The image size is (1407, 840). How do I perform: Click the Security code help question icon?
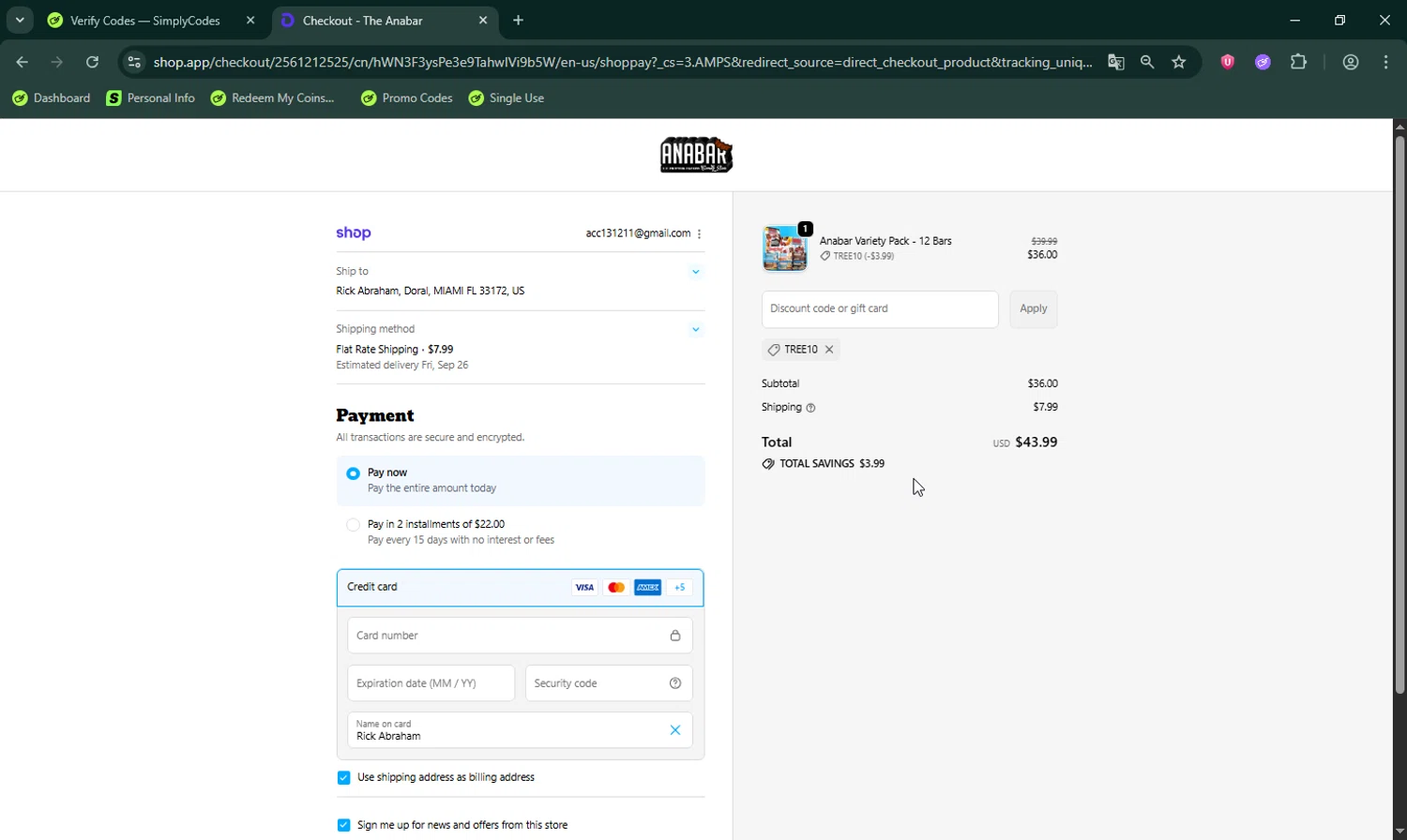tap(675, 683)
